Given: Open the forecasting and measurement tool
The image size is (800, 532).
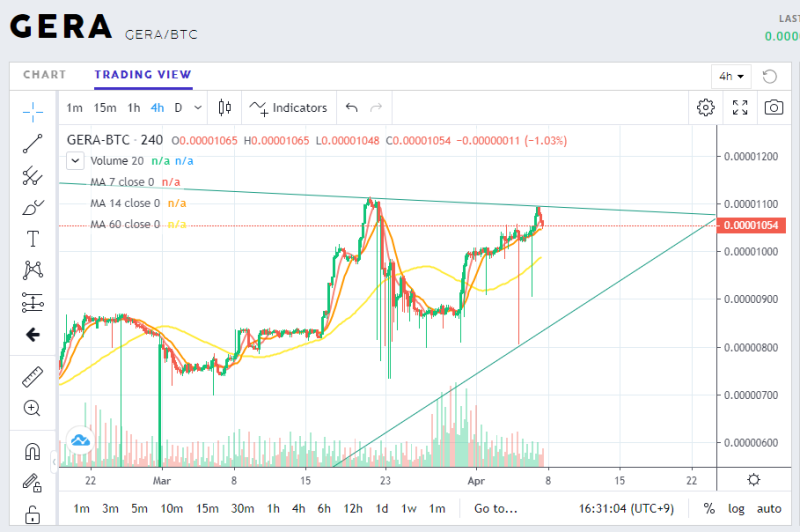Looking at the screenshot, I should (x=33, y=302).
